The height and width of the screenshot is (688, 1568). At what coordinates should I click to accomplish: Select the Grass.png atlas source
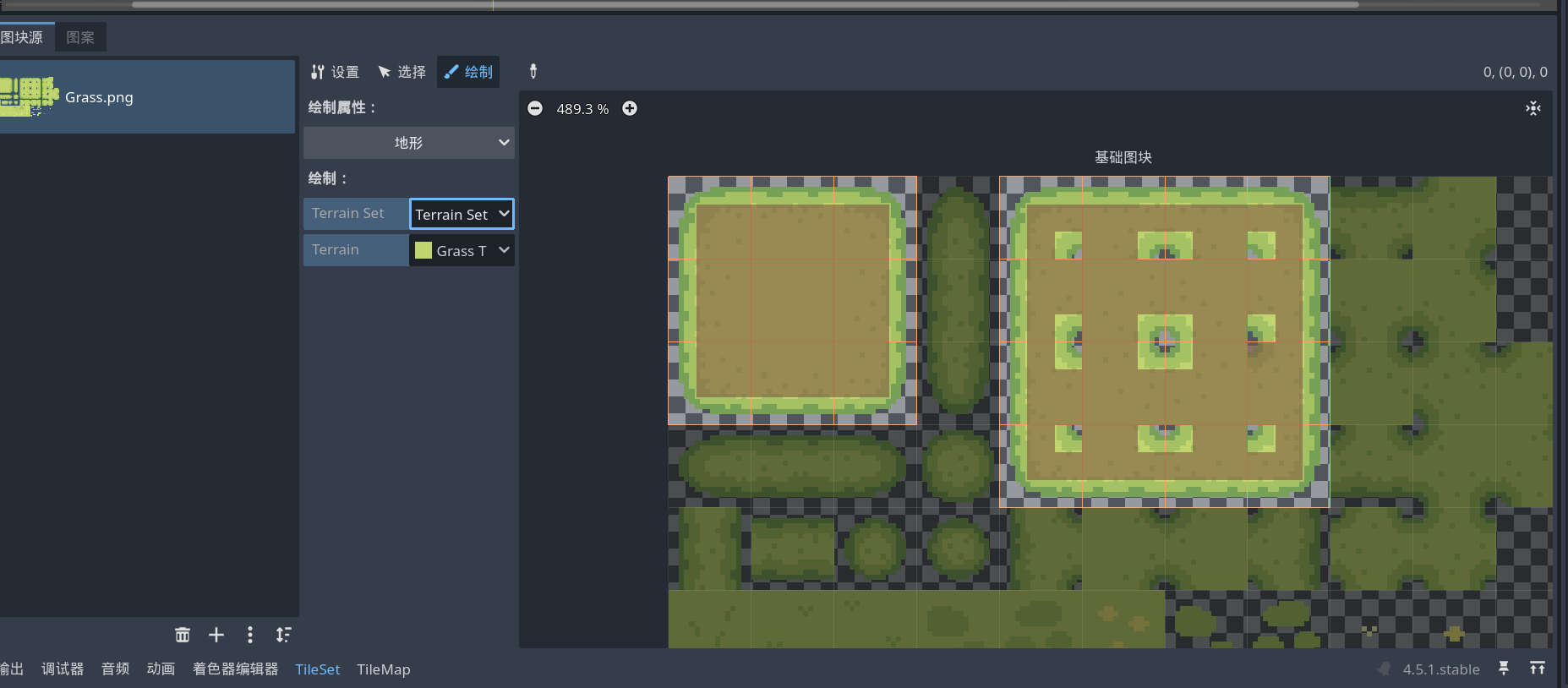pos(147,96)
